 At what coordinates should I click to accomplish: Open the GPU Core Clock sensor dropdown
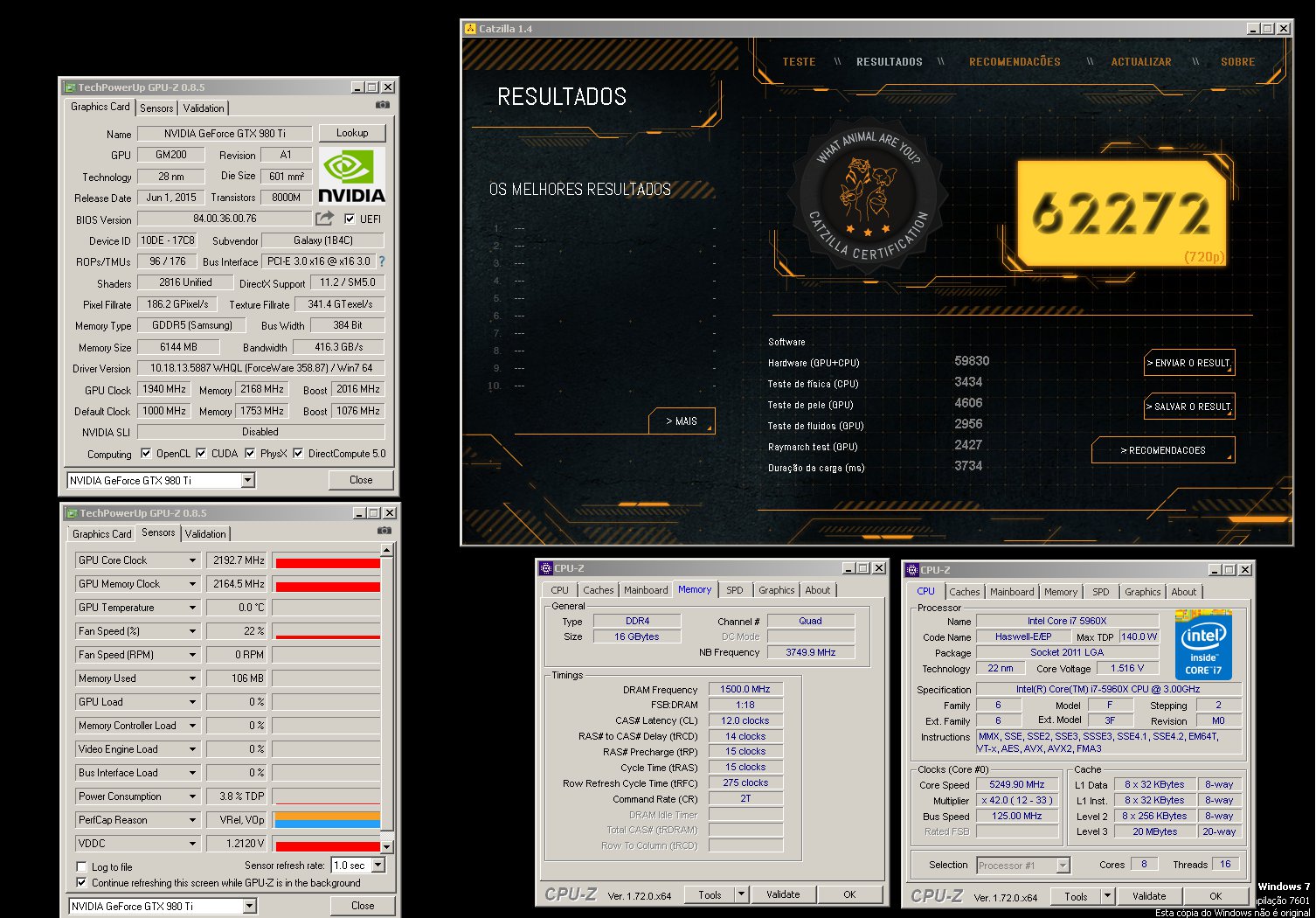[x=192, y=560]
